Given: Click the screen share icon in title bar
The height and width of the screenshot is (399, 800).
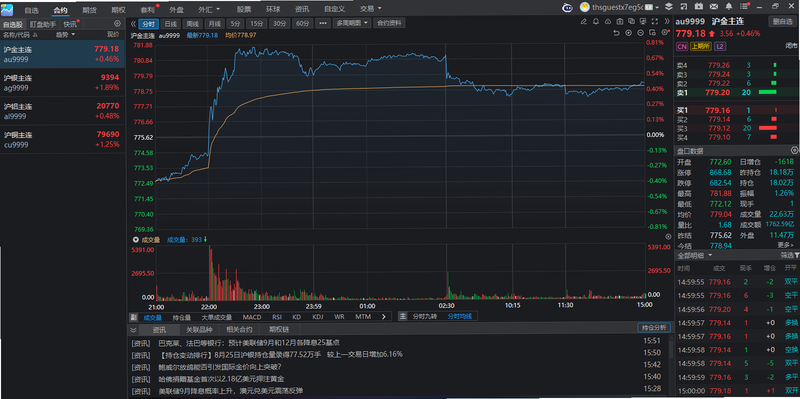Looking at the screenshot, I should point(684,7).
